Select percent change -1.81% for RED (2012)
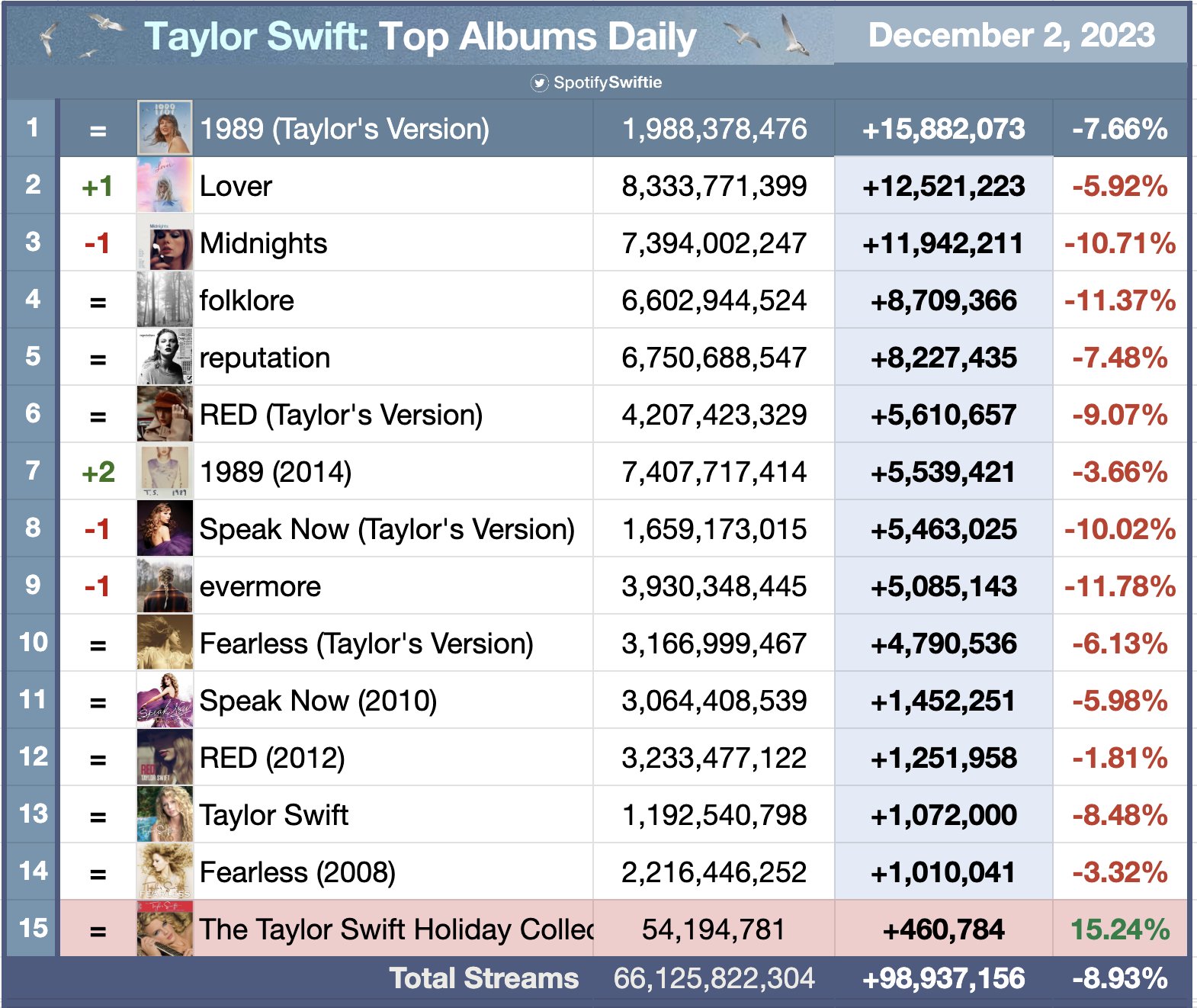 click(1120, 758)
